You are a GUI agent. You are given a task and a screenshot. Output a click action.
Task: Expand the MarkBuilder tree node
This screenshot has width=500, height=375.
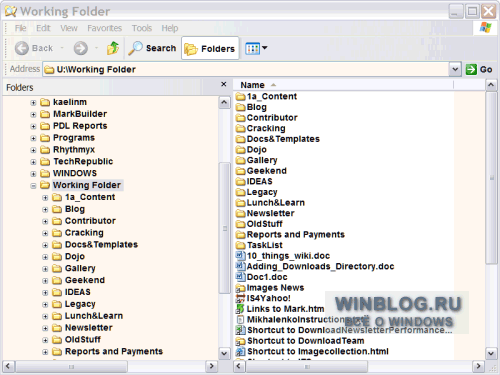tap(33, 115)
